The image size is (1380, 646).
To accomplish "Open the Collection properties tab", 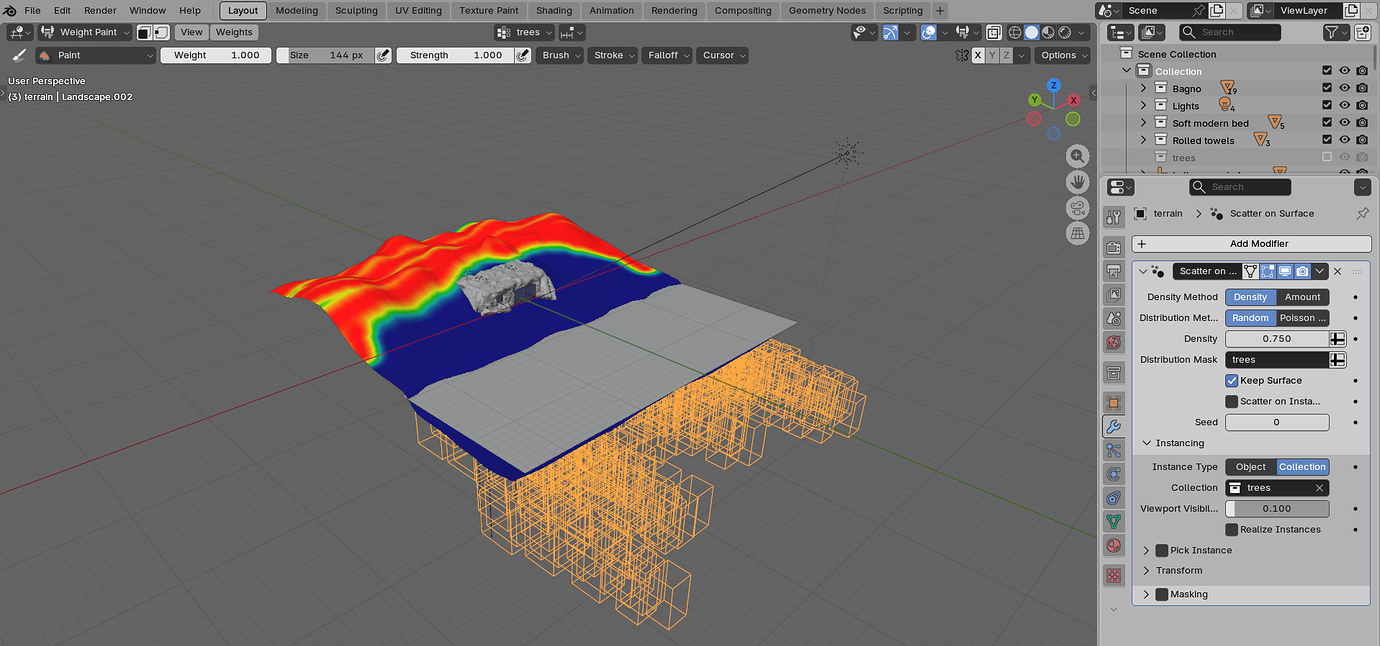I will [x=1114, y=372].
